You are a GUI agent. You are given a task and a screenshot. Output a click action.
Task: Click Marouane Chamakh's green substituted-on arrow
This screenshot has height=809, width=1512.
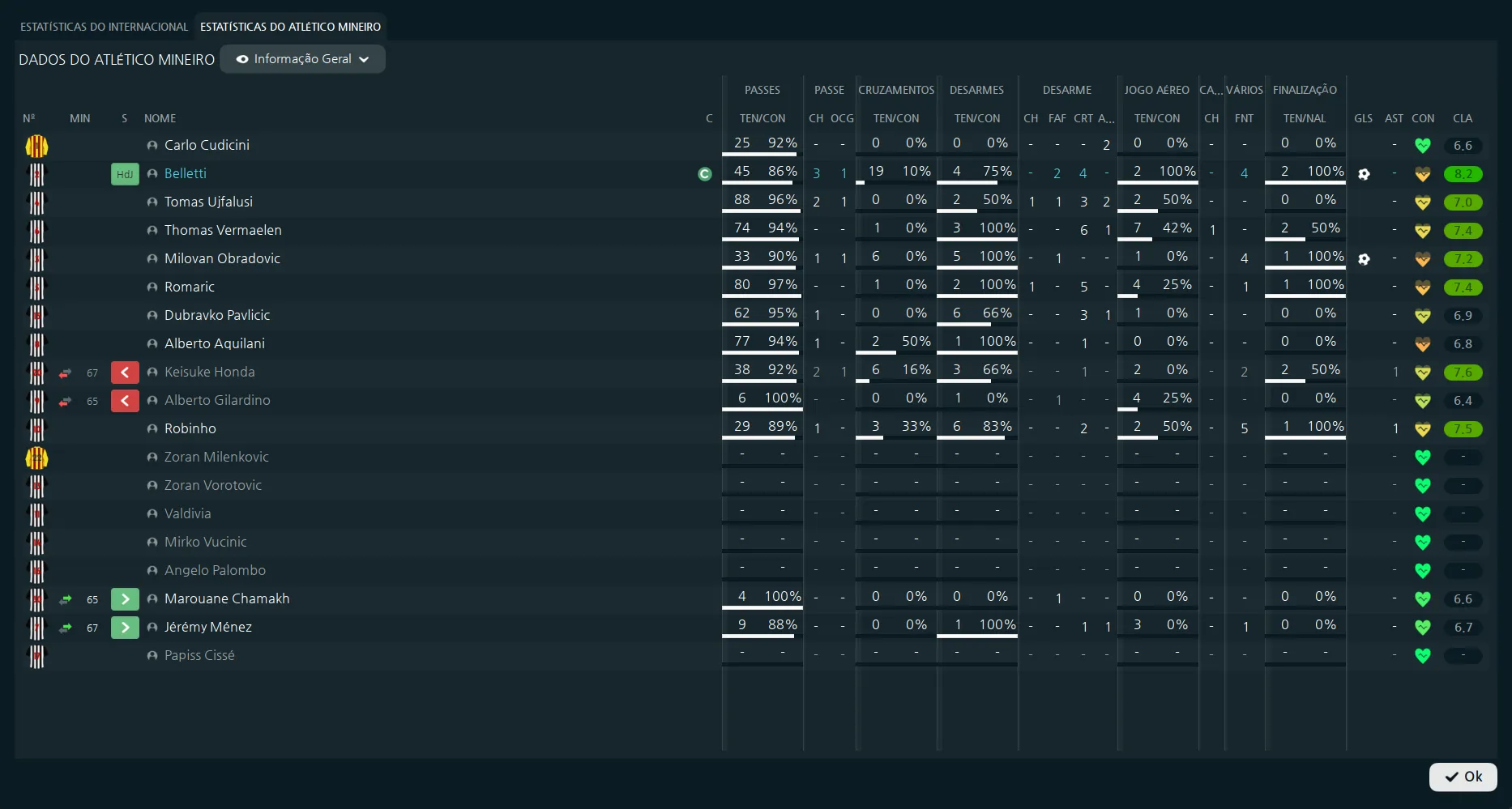(125, 599)
